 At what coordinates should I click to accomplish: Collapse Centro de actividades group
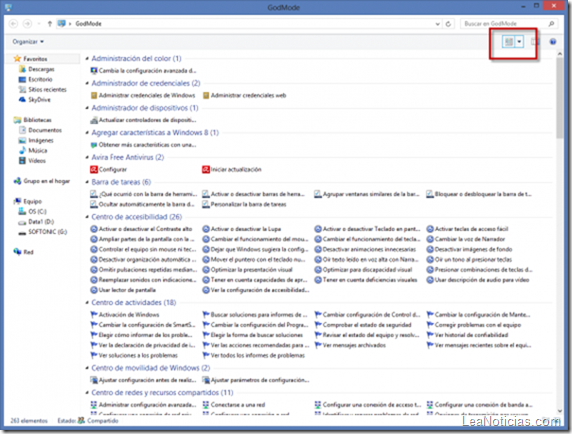coord(87,302)
